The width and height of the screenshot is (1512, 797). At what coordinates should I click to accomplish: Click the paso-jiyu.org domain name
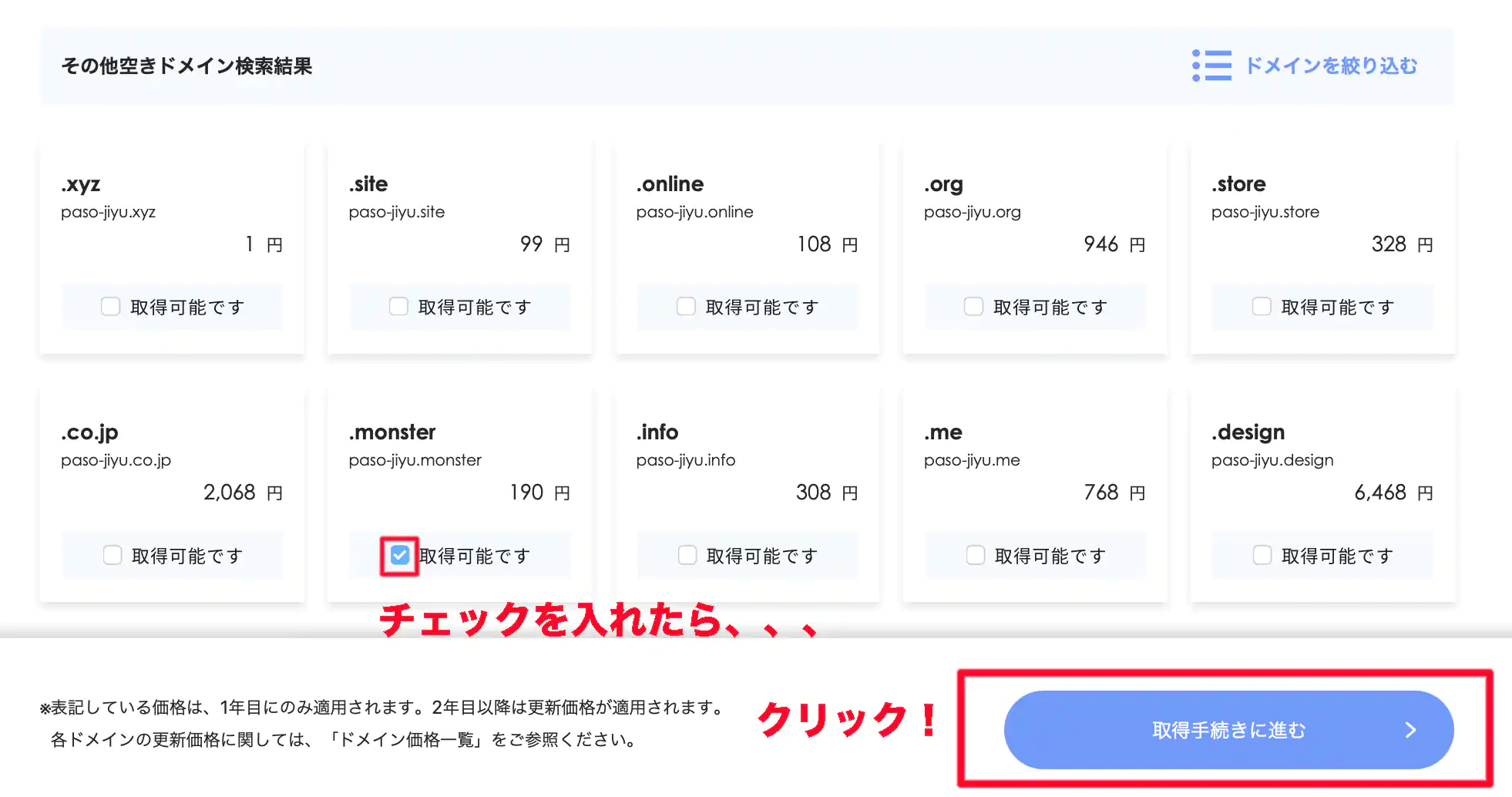pyautogui.click(x=973, y=212)
